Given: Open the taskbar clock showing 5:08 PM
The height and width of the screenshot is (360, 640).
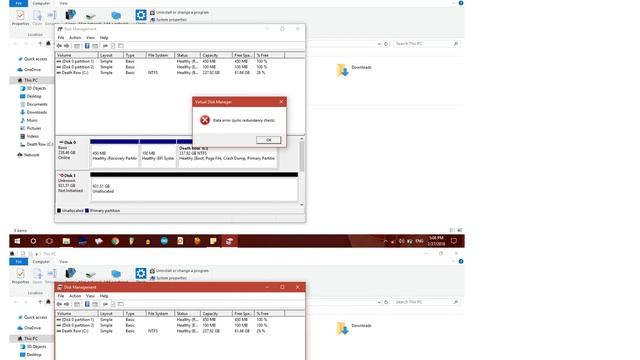Looking at the screenshot, I should pyautogui.click(x=436, y=241).
